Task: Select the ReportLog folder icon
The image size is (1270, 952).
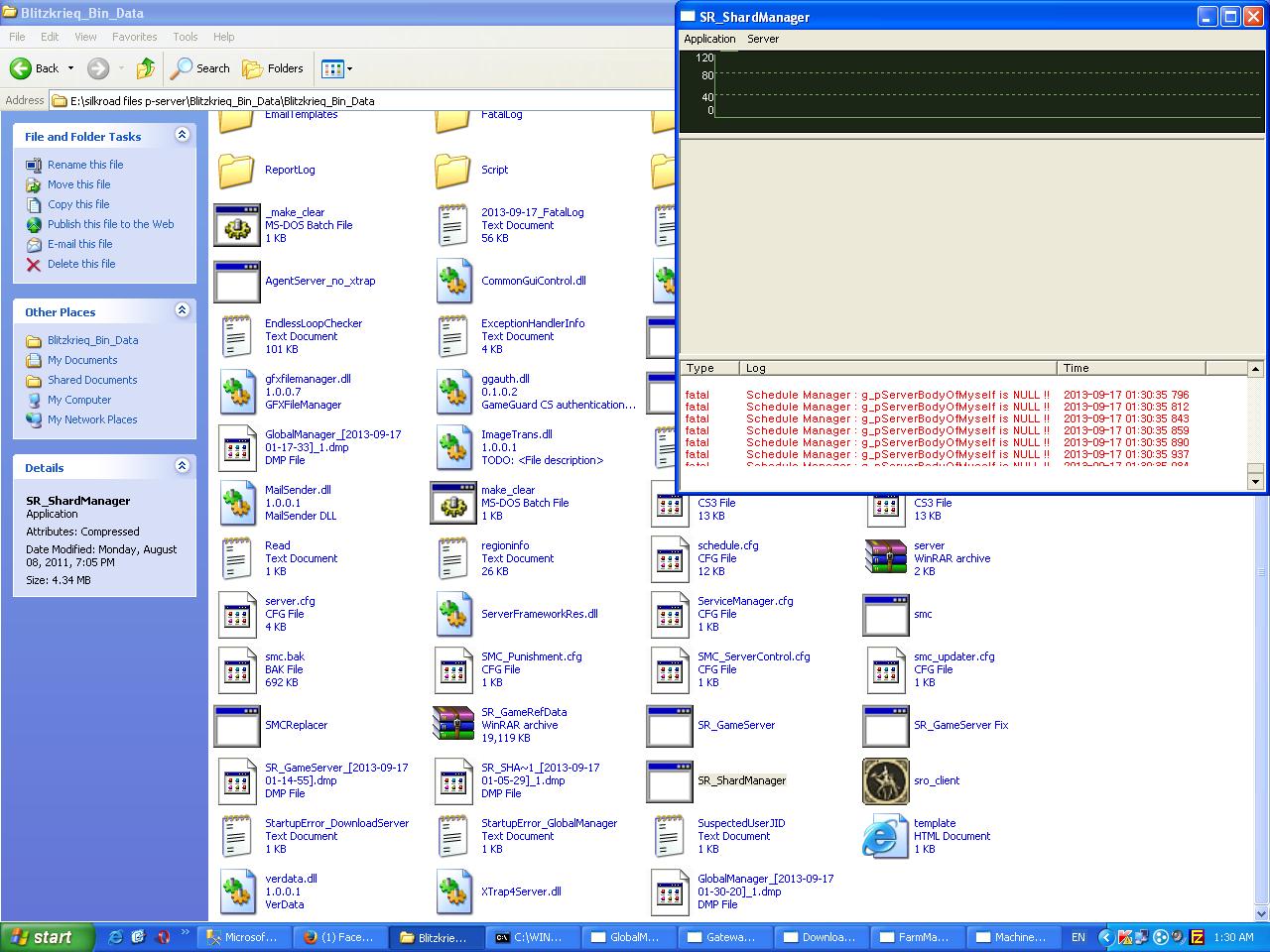Action: (x=237, y=170)
